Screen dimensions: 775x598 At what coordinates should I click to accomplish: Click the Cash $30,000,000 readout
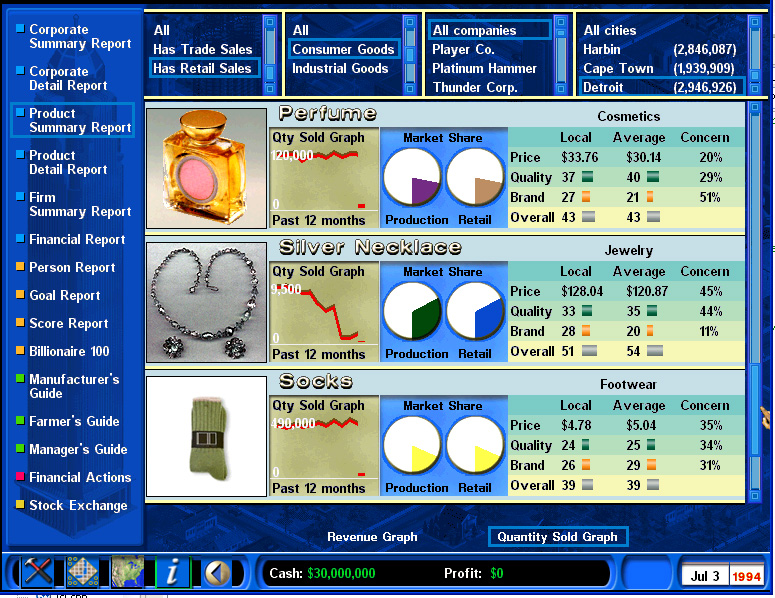tap(322, 573)
